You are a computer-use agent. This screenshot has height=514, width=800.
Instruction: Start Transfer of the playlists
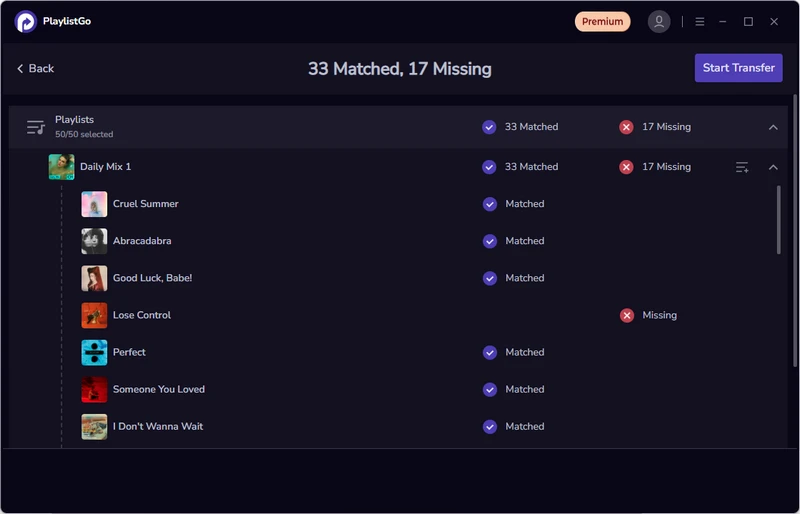coord(738,68)
